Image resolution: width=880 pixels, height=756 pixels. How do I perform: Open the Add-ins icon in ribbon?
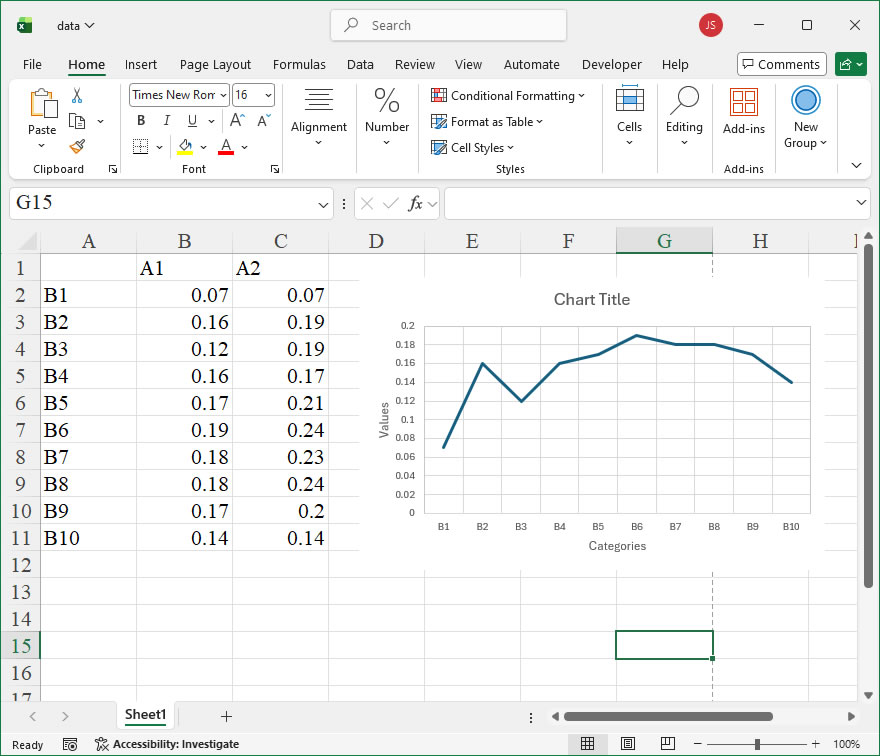pos(743,109)
